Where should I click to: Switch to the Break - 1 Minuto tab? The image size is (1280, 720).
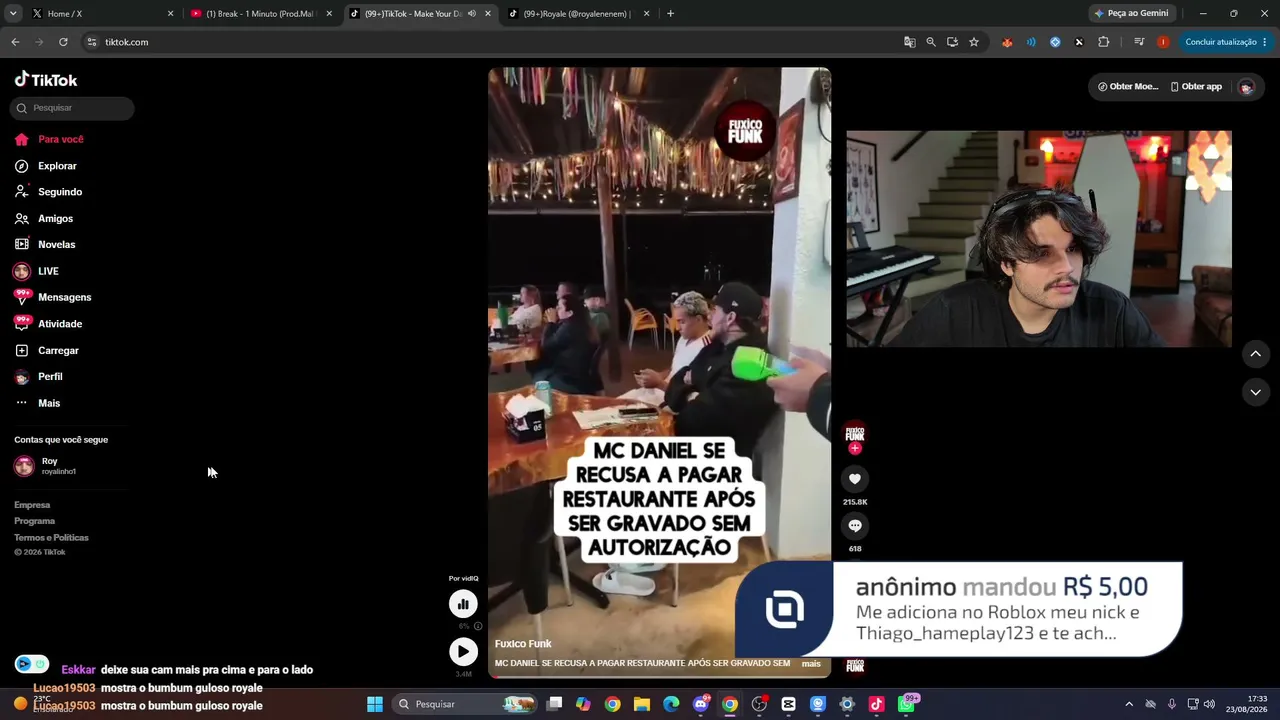259,14
